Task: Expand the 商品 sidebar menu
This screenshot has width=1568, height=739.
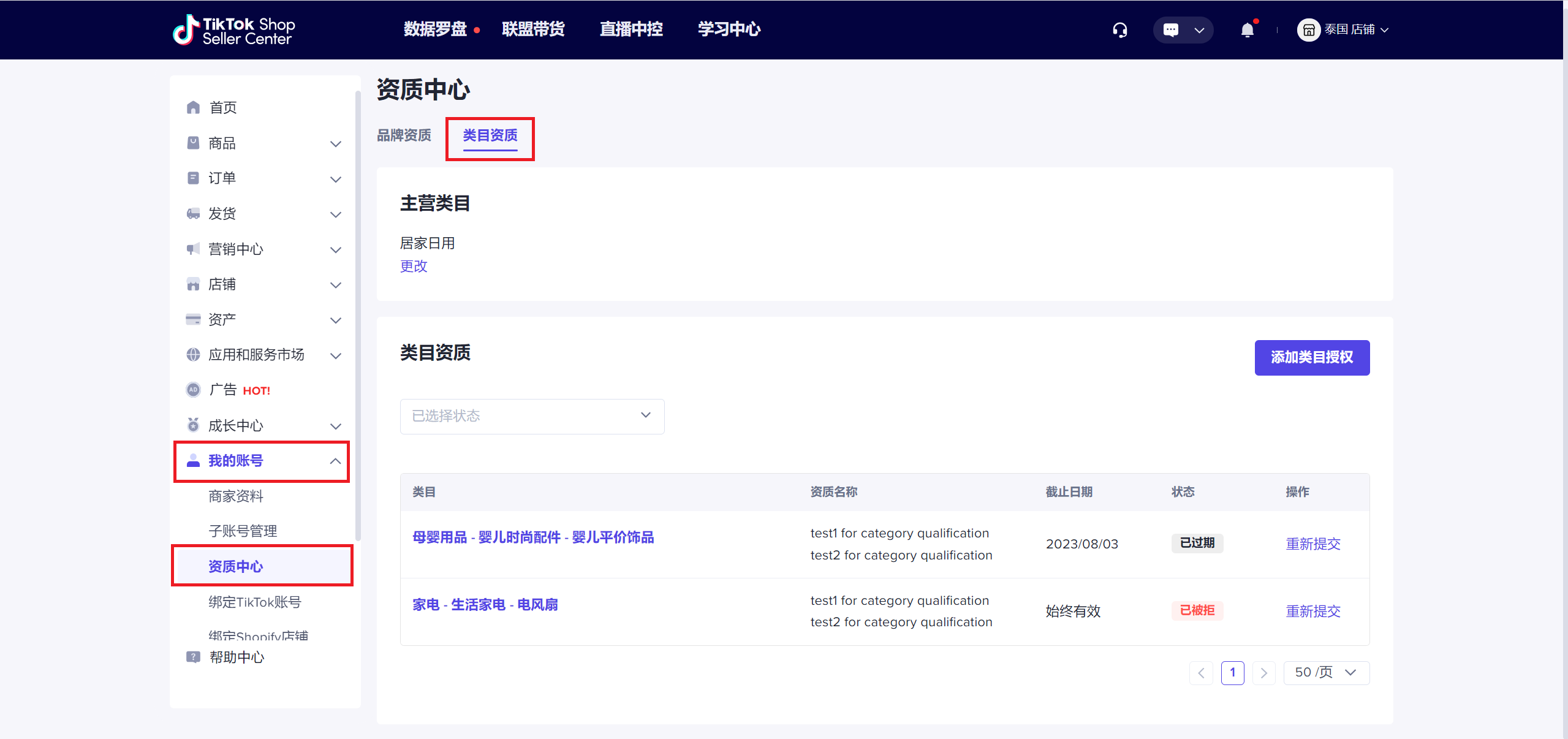Action: [x=335, y=144]
